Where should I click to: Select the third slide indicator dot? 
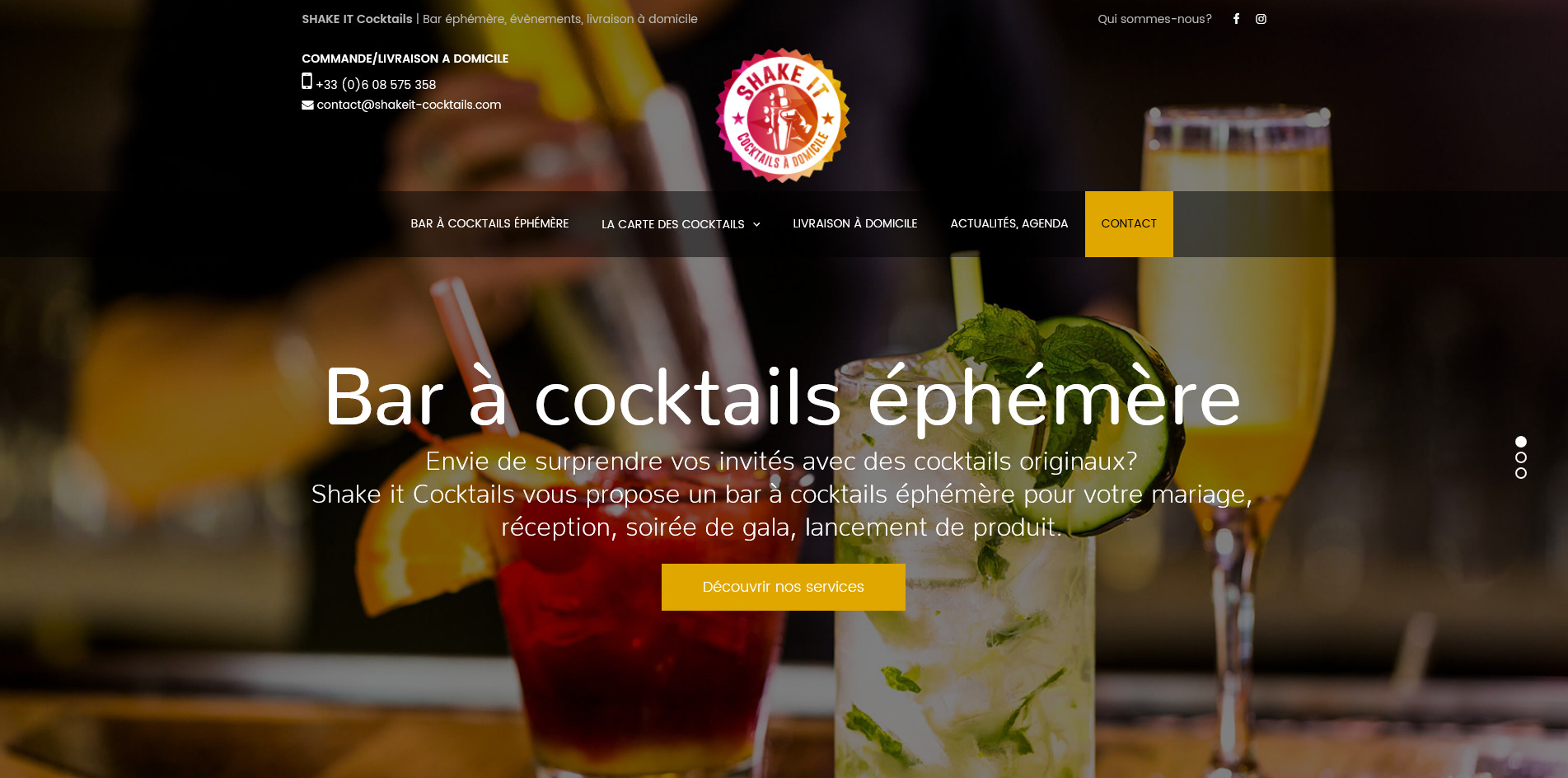[x=1521, y=473]
